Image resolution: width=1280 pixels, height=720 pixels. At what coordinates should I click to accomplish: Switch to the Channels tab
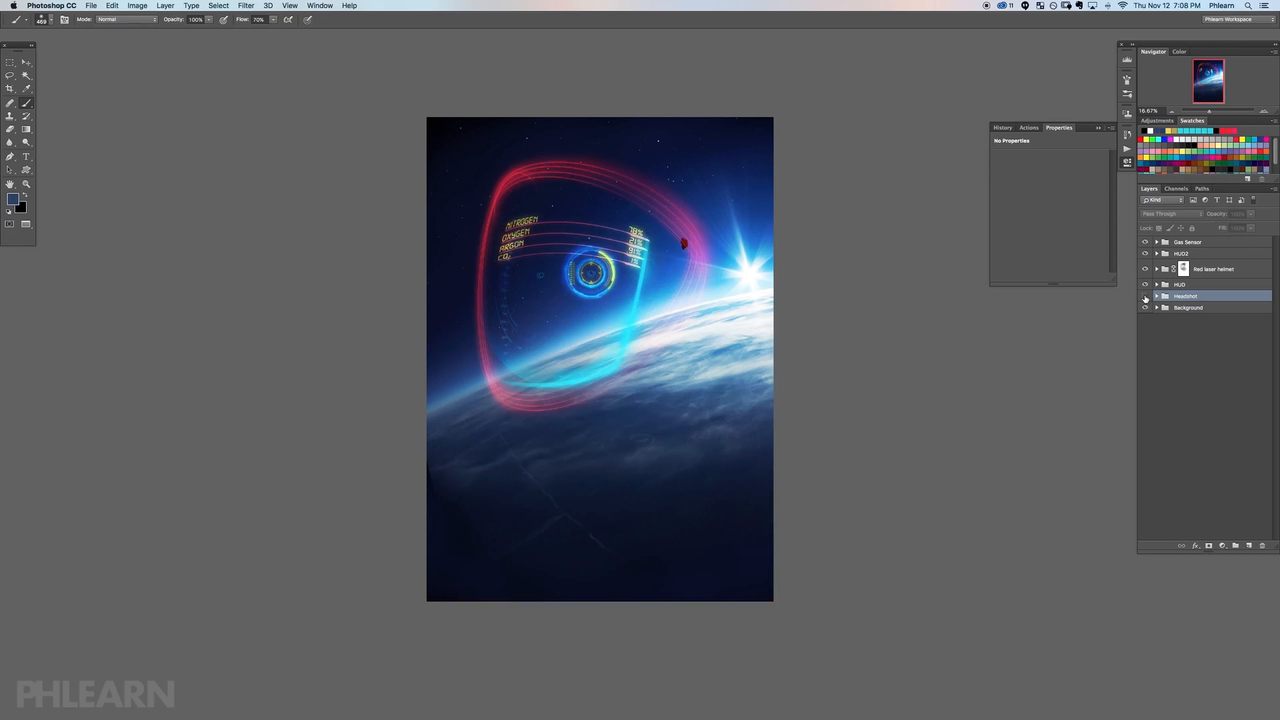tap(1176, 189)
